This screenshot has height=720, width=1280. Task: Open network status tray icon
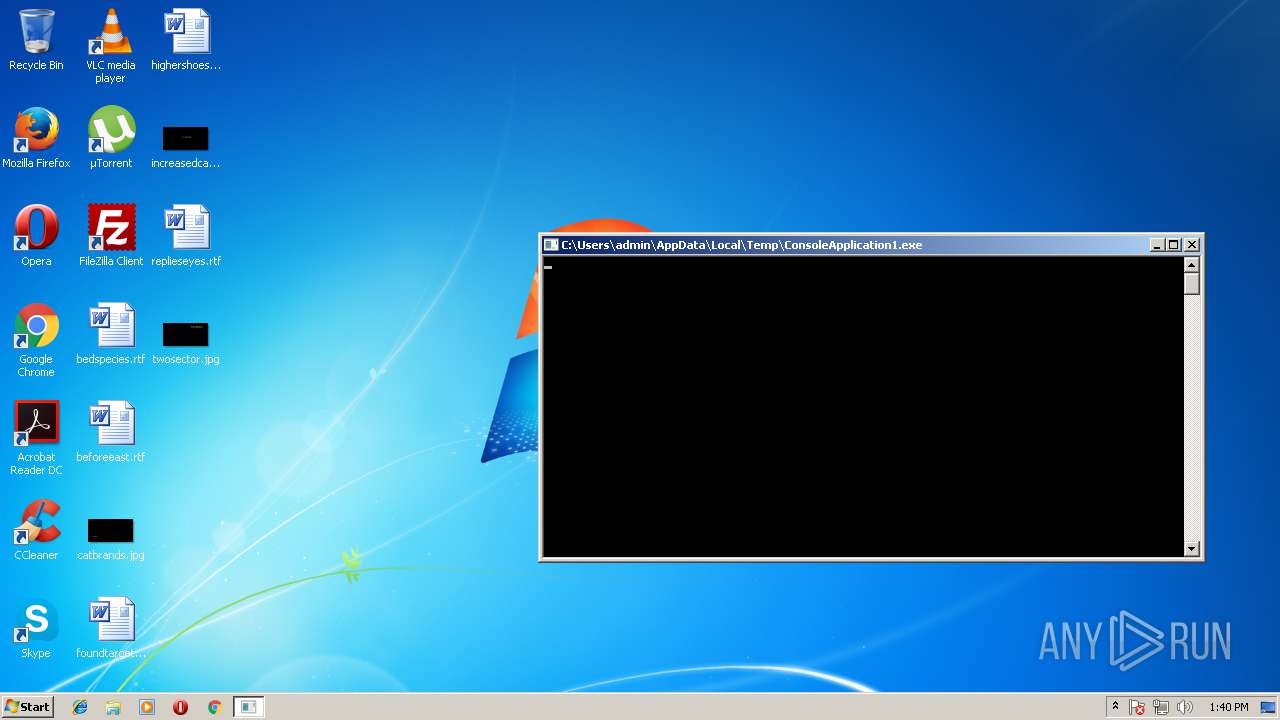pyautogui.click(x=1161, y=707)
